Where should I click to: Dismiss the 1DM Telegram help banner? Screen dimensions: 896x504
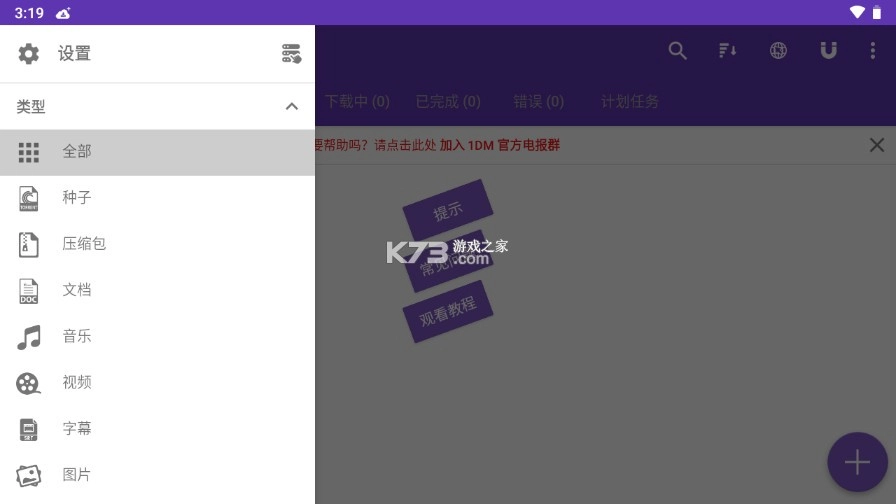click(876, 145)
